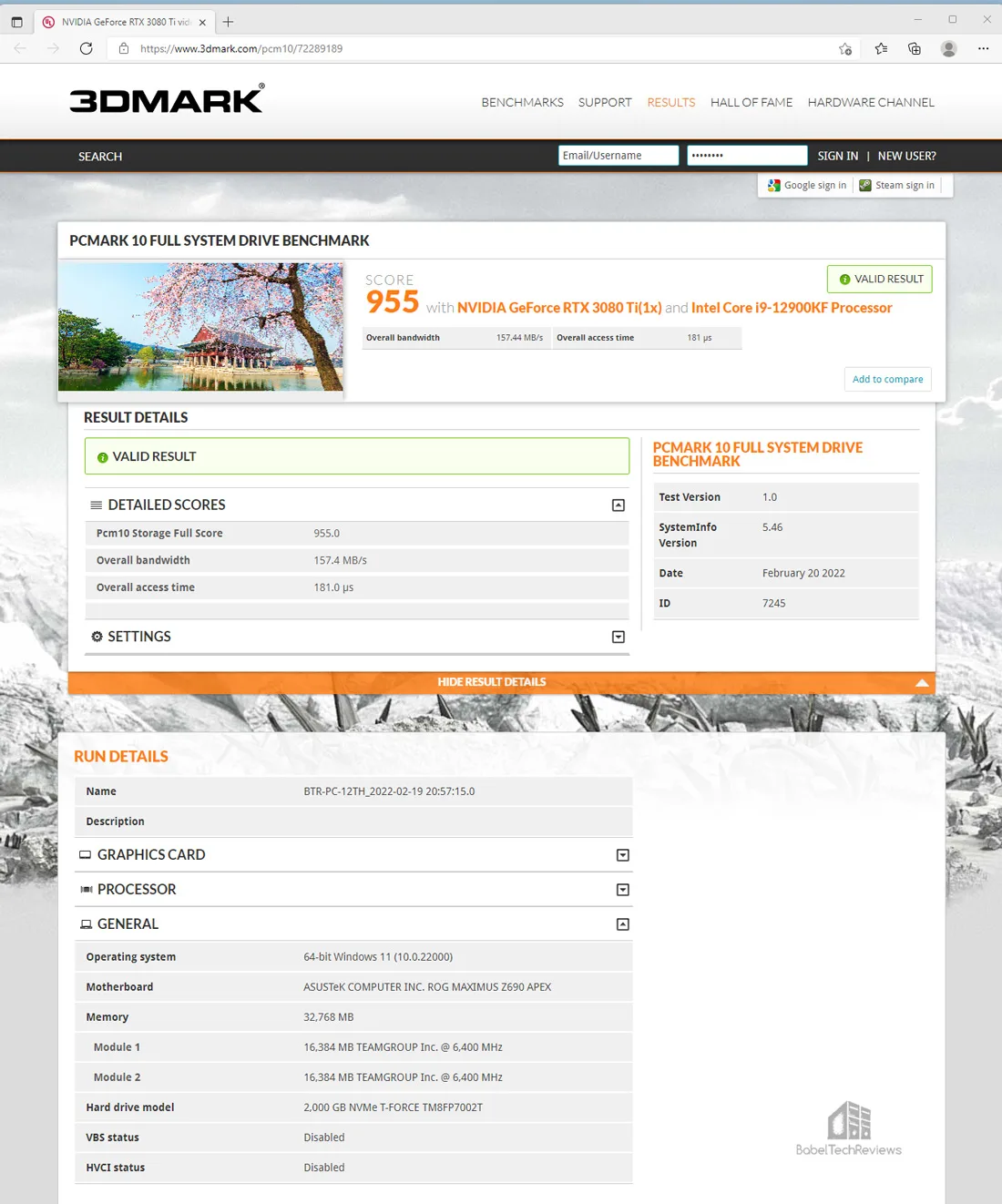Open the NVIDIA GeForce RTX 3080 Ti link
Viewport: 1002px width, 1204px height.
[x=559, y=308]
